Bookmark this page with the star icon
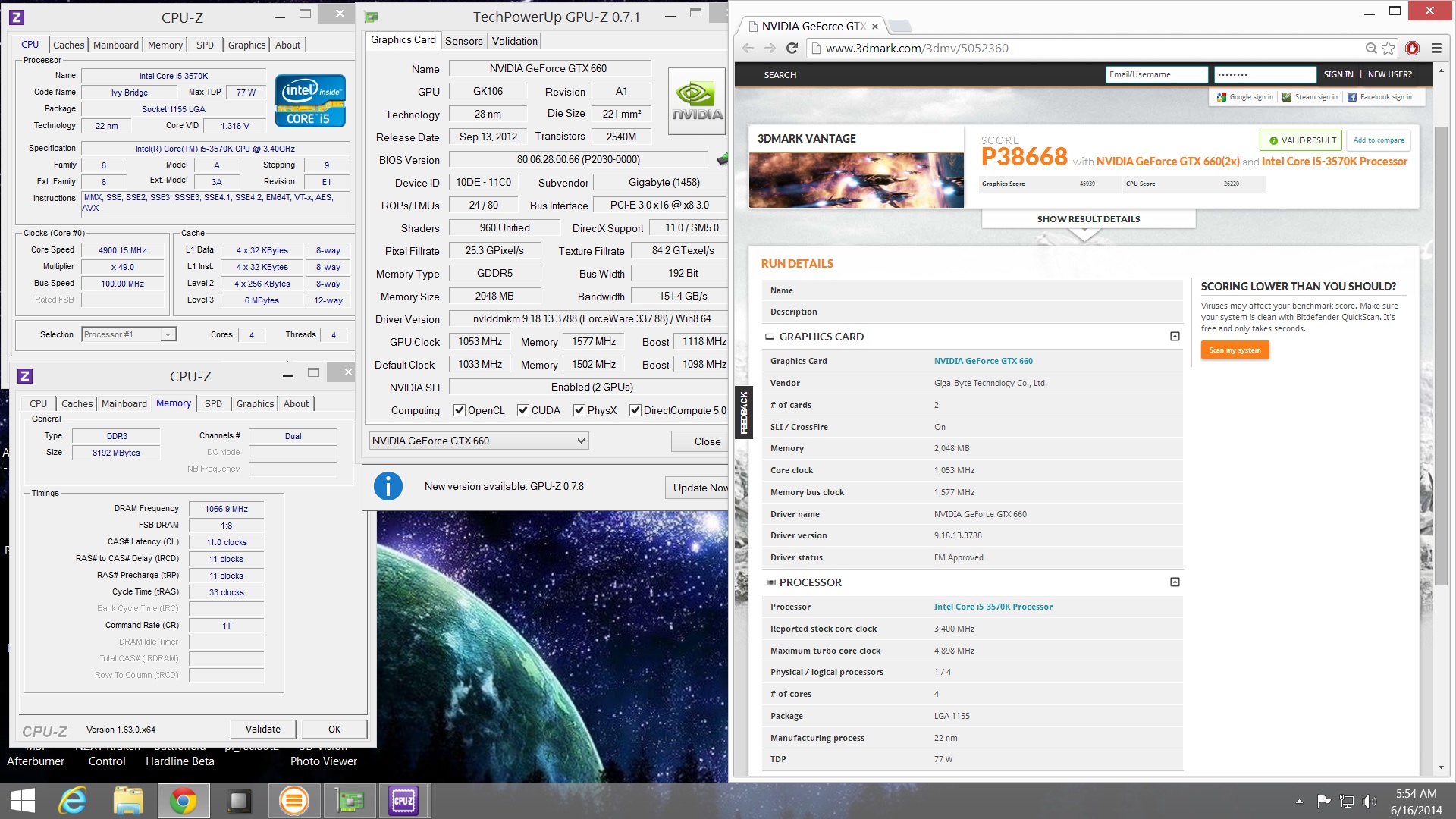Viewport: 1456px width, 819px height. tap(1389, 48)
